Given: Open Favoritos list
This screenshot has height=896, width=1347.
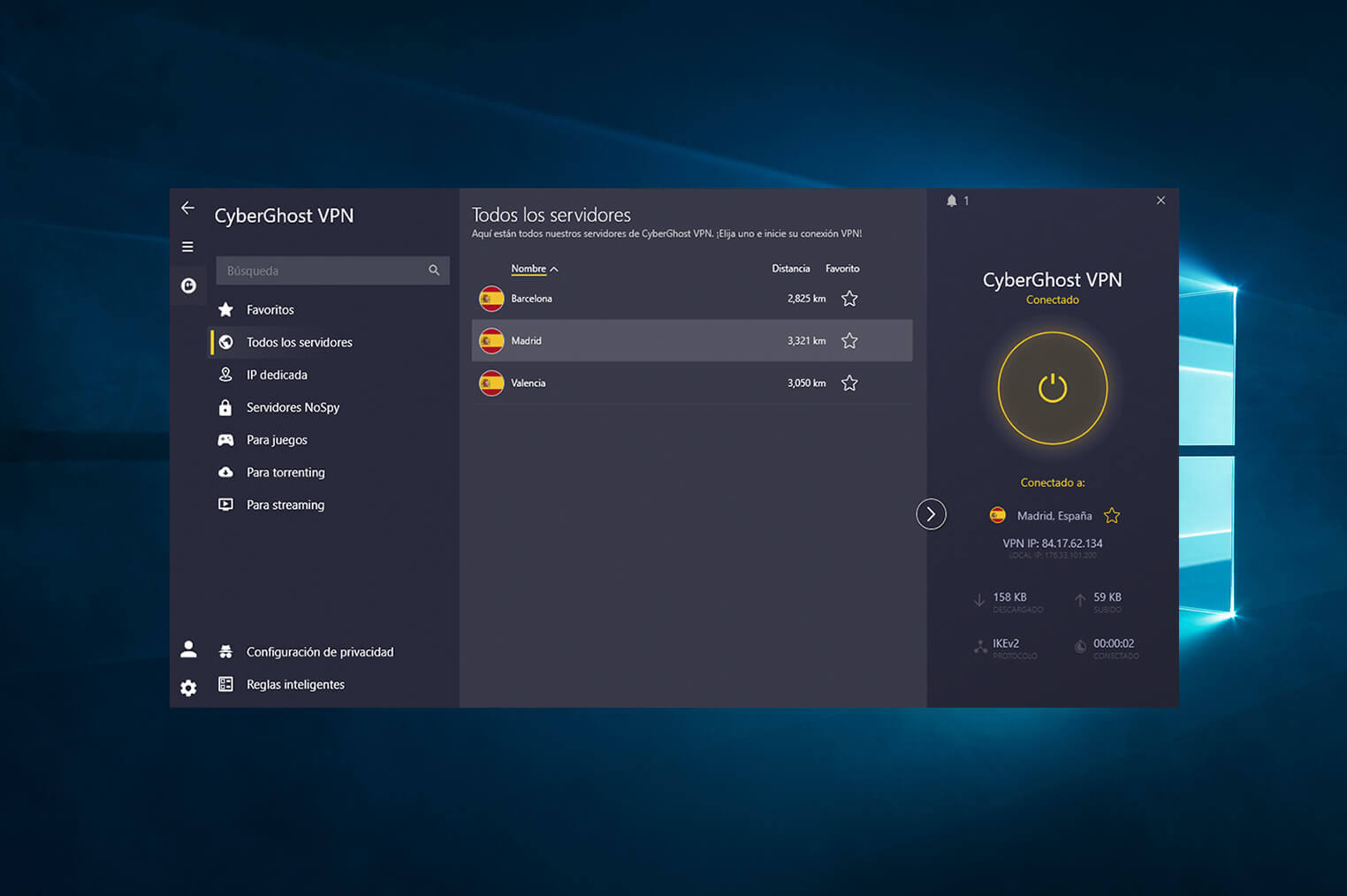Looking at the screenshot, I should click(x=270, y=309).
